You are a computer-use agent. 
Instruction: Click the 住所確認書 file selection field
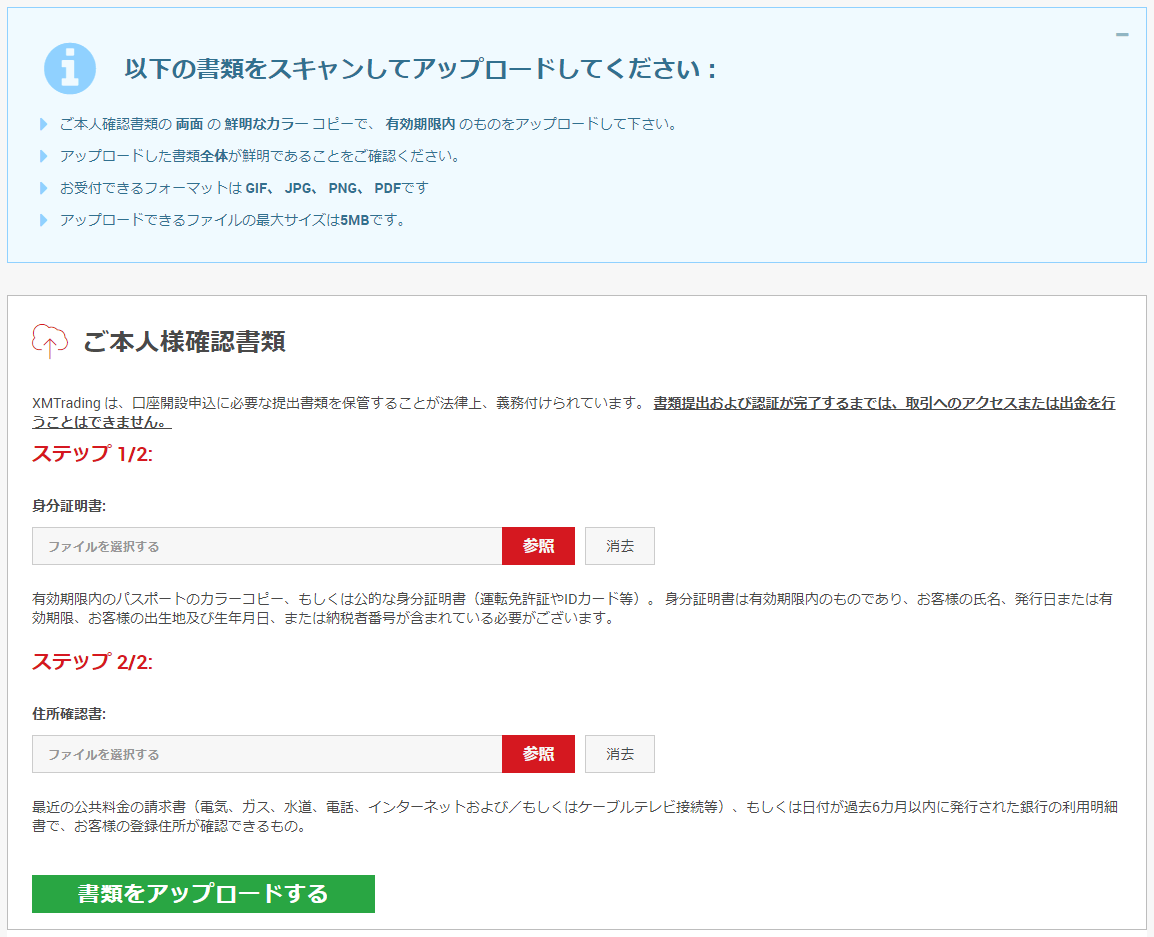tap(267, 754)
